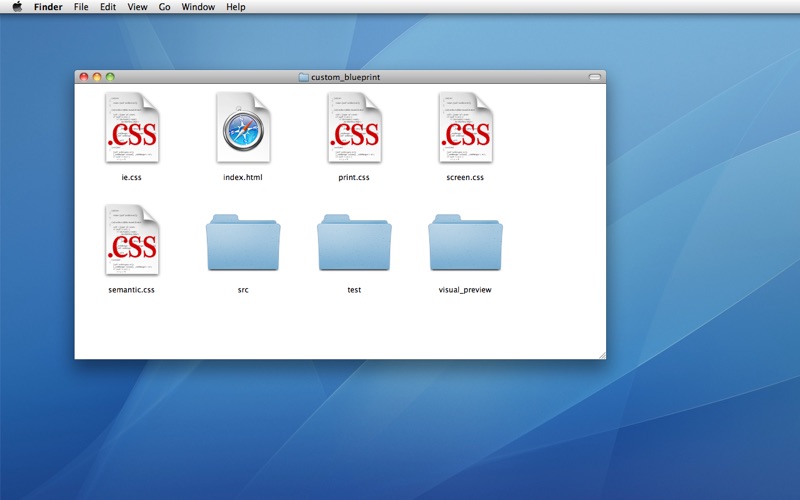Open the View menu
This screenshot has height=500, width=800.
point(137,7)
